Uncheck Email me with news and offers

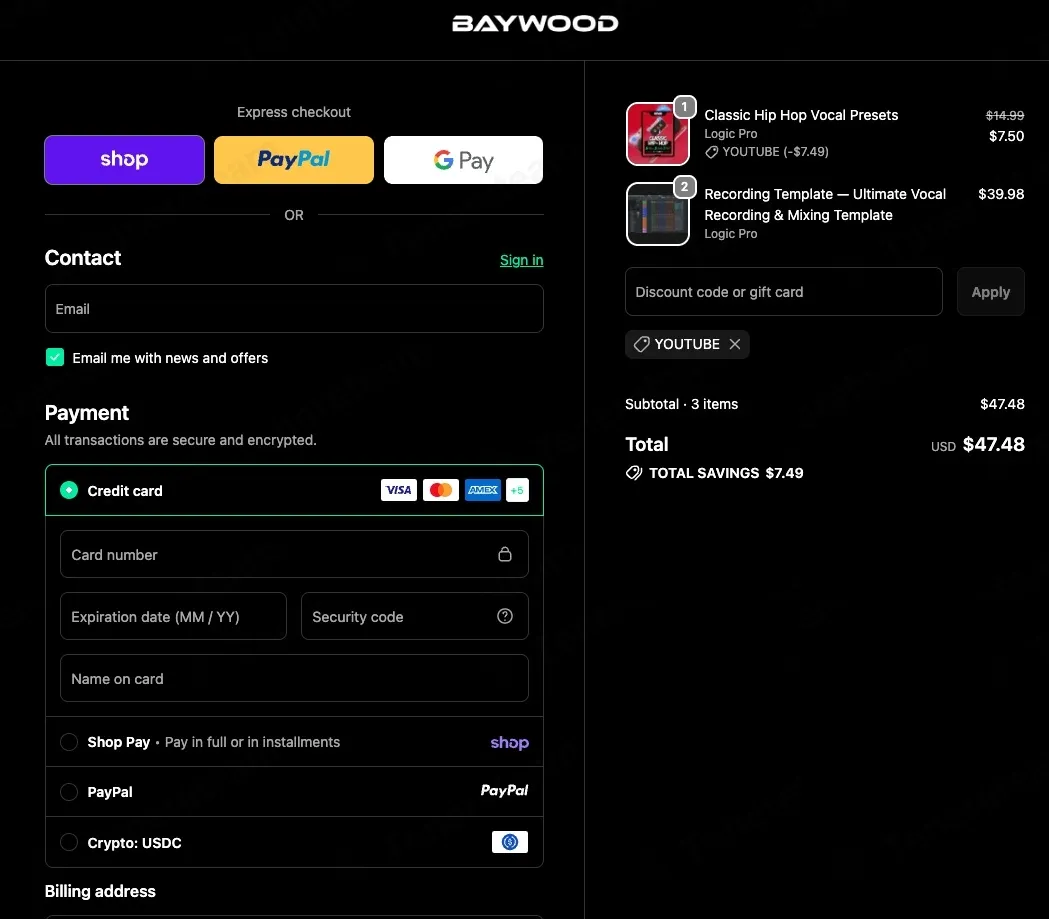tap(55, 357)
